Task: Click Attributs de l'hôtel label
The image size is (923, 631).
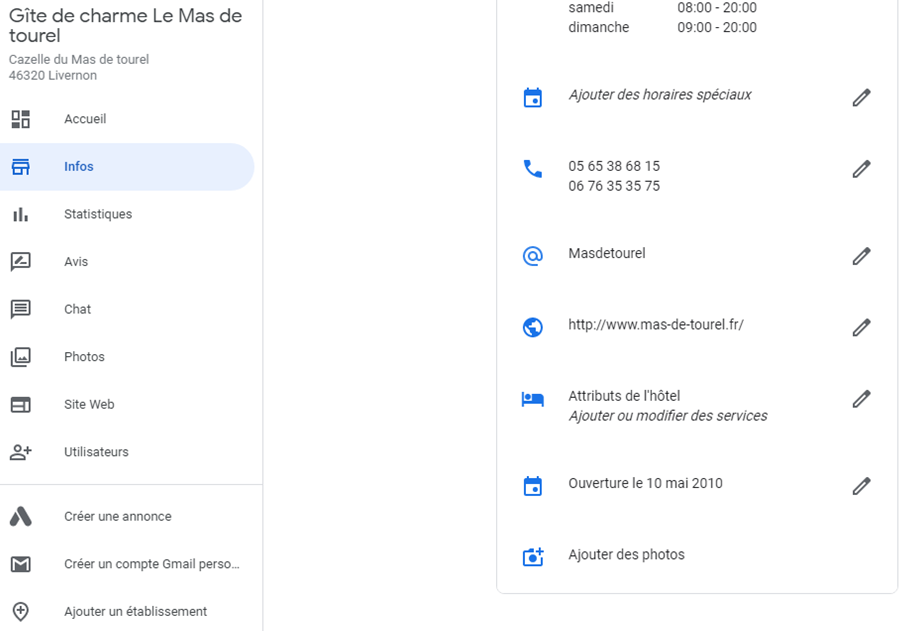Action: [624, 396]
